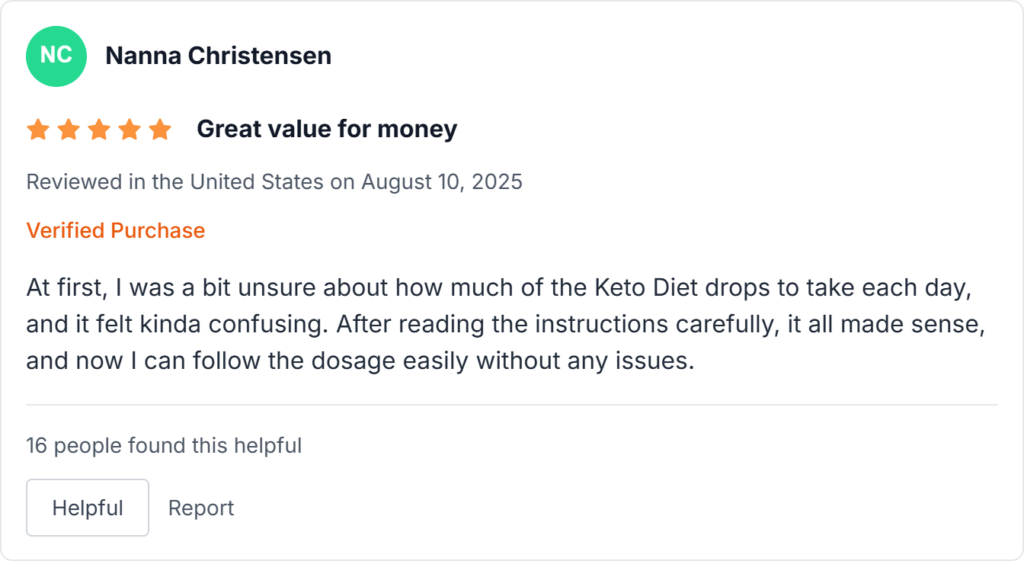The height and width of the screenshot is (561, 1024).
Task: Click the fifth rating star
Action: [x=160, y=130]
